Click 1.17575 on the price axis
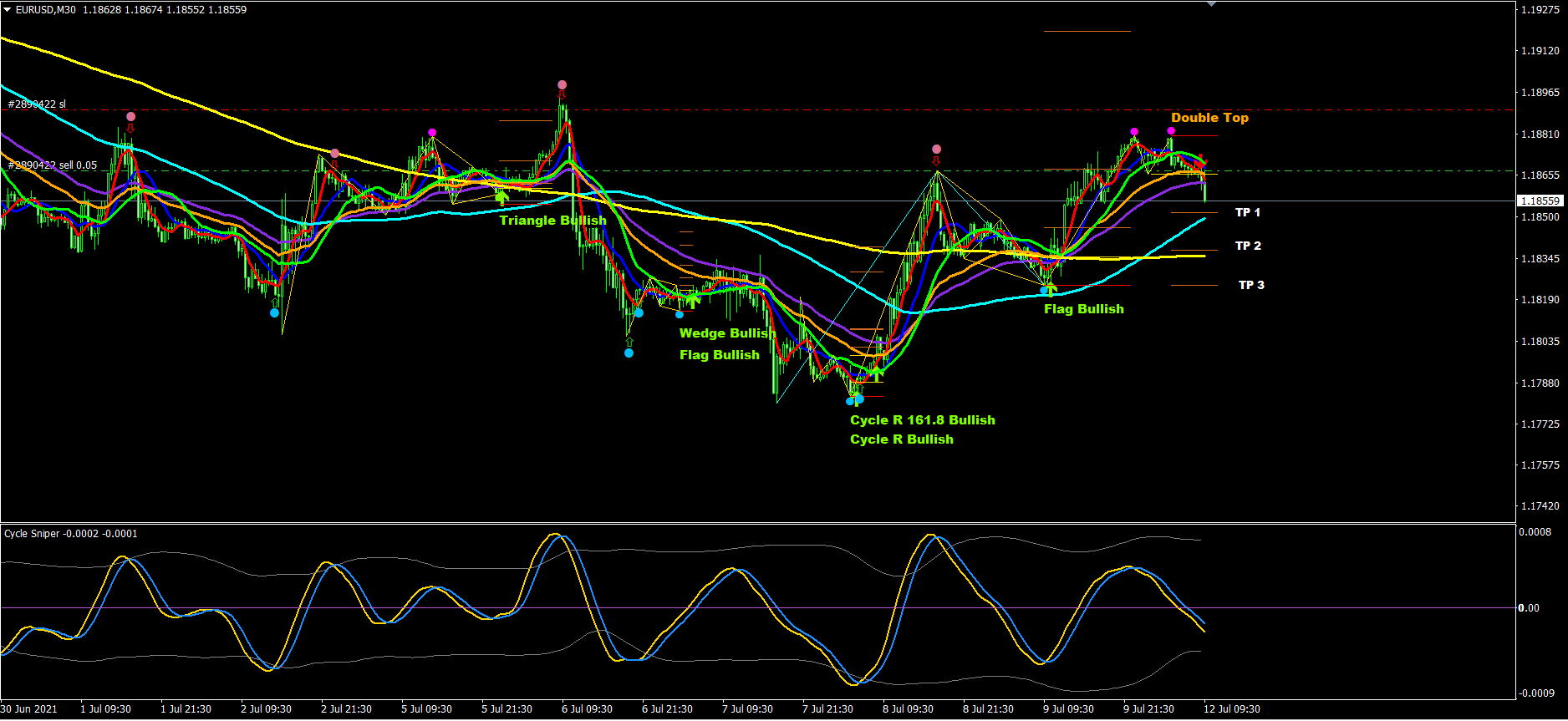1568x721 pixels. point(1540,465)
